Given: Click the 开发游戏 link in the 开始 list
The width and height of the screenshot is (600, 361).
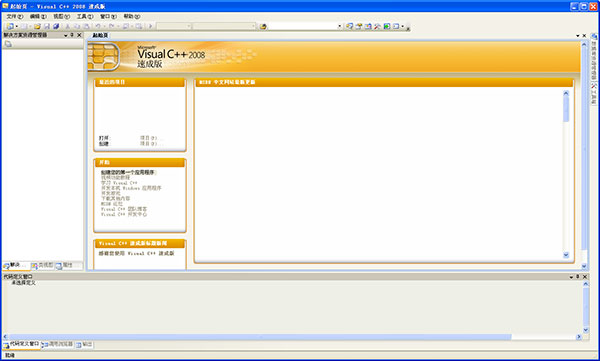Looking at the screenshot, I should pos(111,193).
